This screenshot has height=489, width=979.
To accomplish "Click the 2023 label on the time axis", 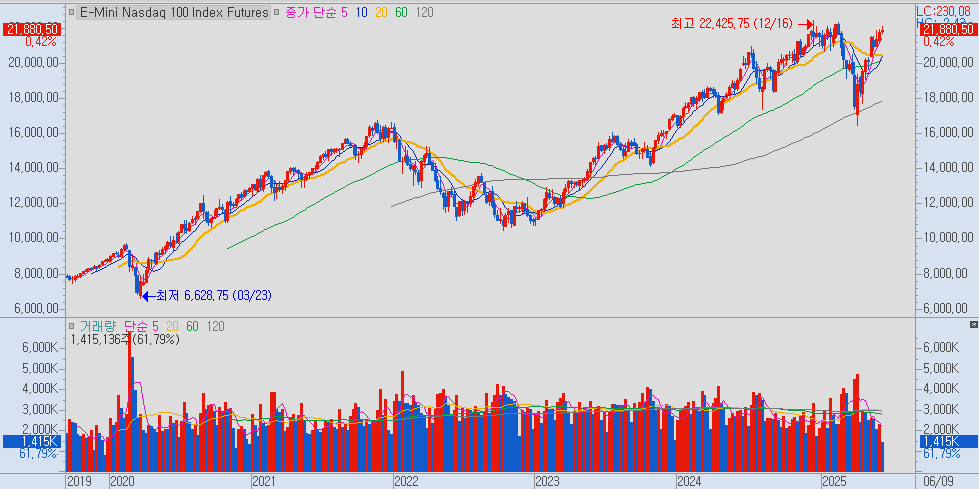I will (548, 482).
